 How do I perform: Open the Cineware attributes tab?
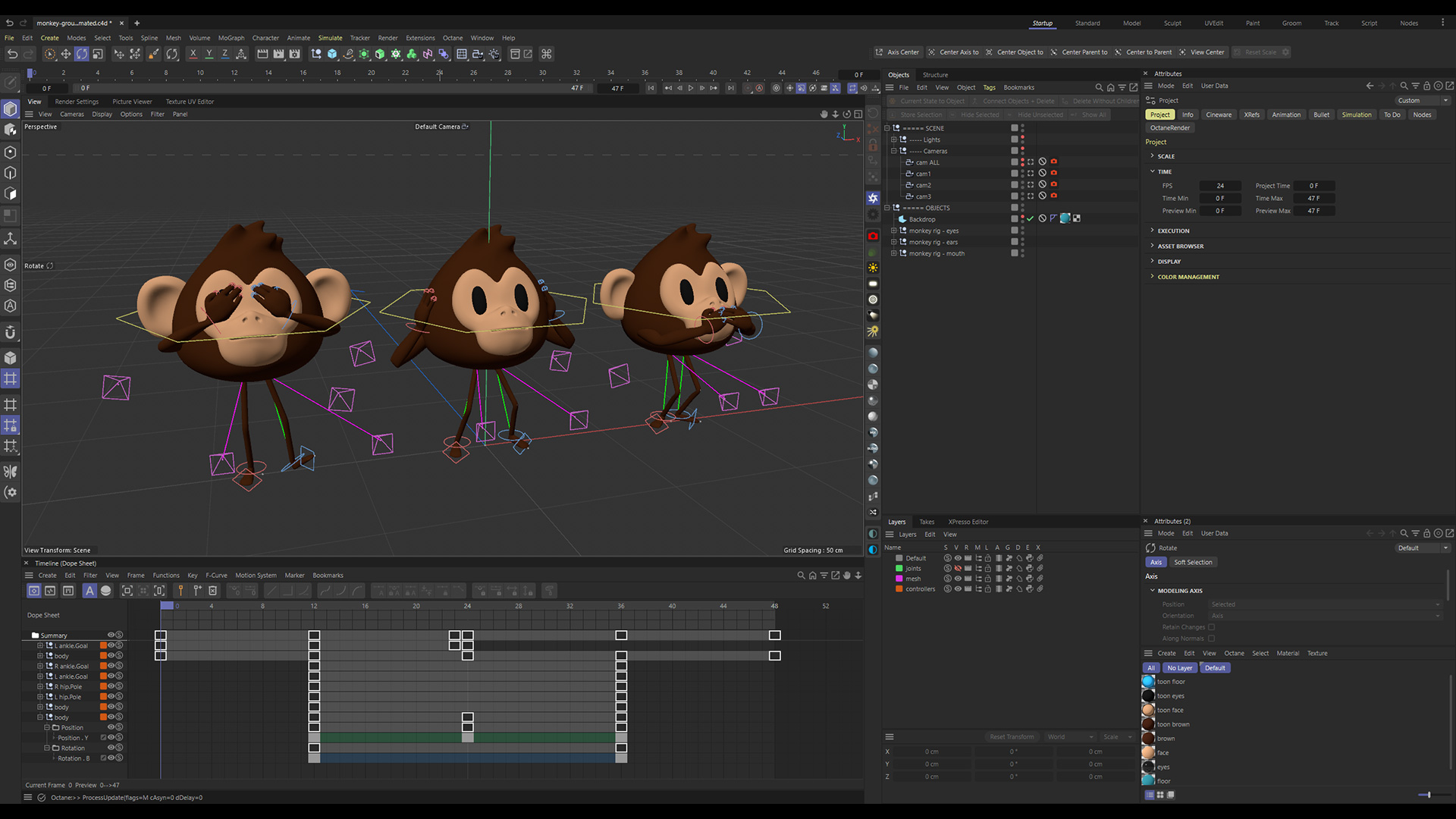(x=1218, y=115)
